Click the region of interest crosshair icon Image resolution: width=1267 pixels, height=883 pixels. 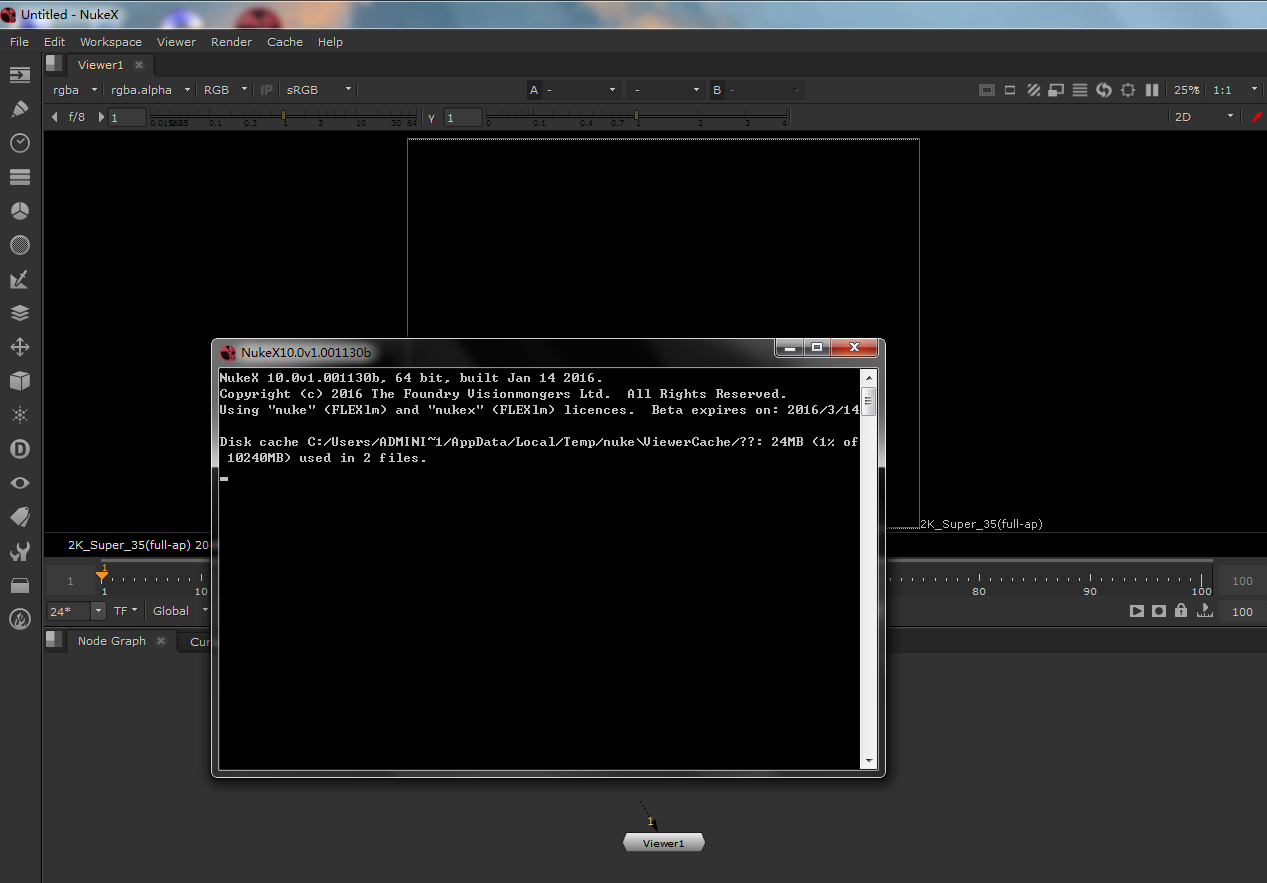1128,90
